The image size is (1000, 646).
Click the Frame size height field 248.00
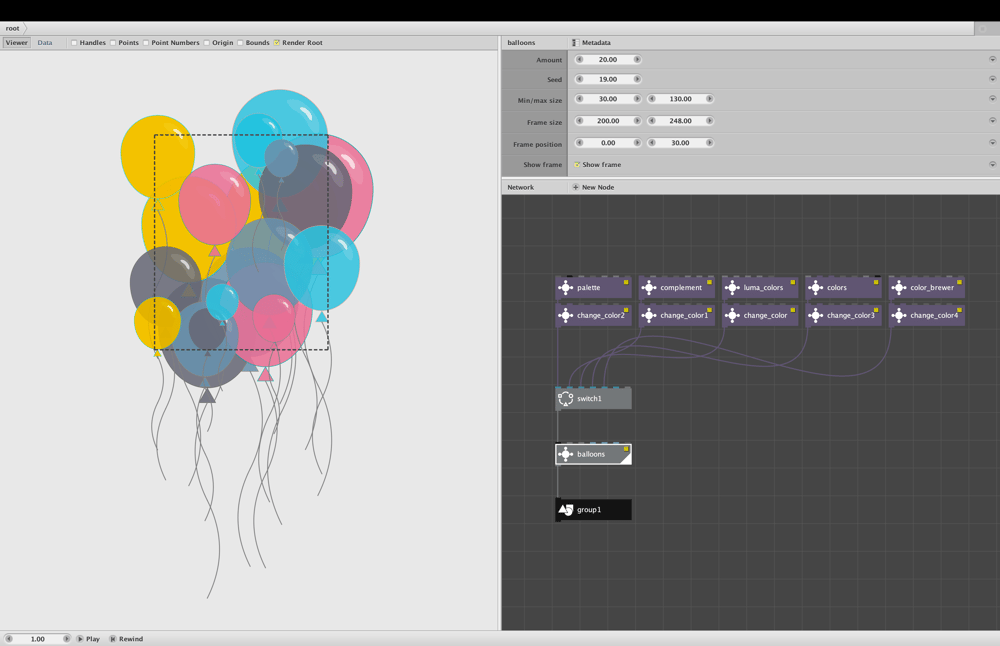pos(680,121)
